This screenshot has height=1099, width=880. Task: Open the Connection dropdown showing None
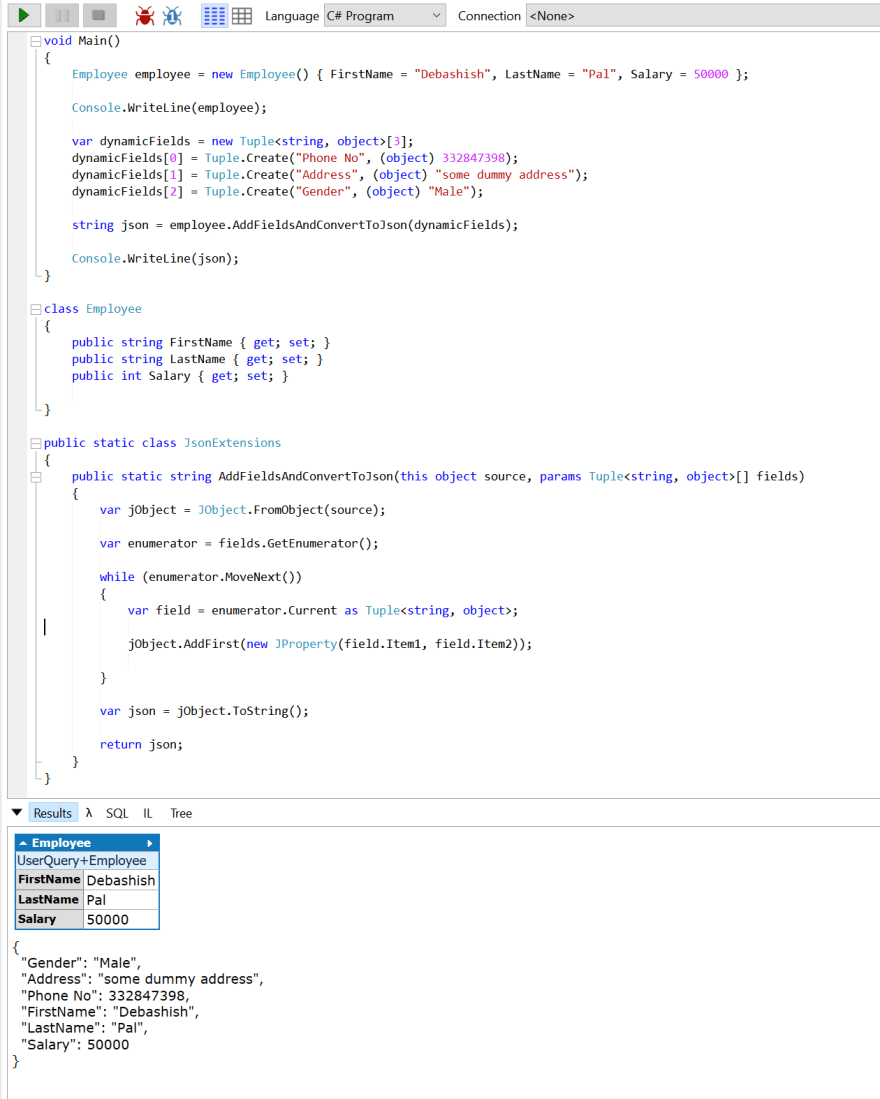(703, 15)
